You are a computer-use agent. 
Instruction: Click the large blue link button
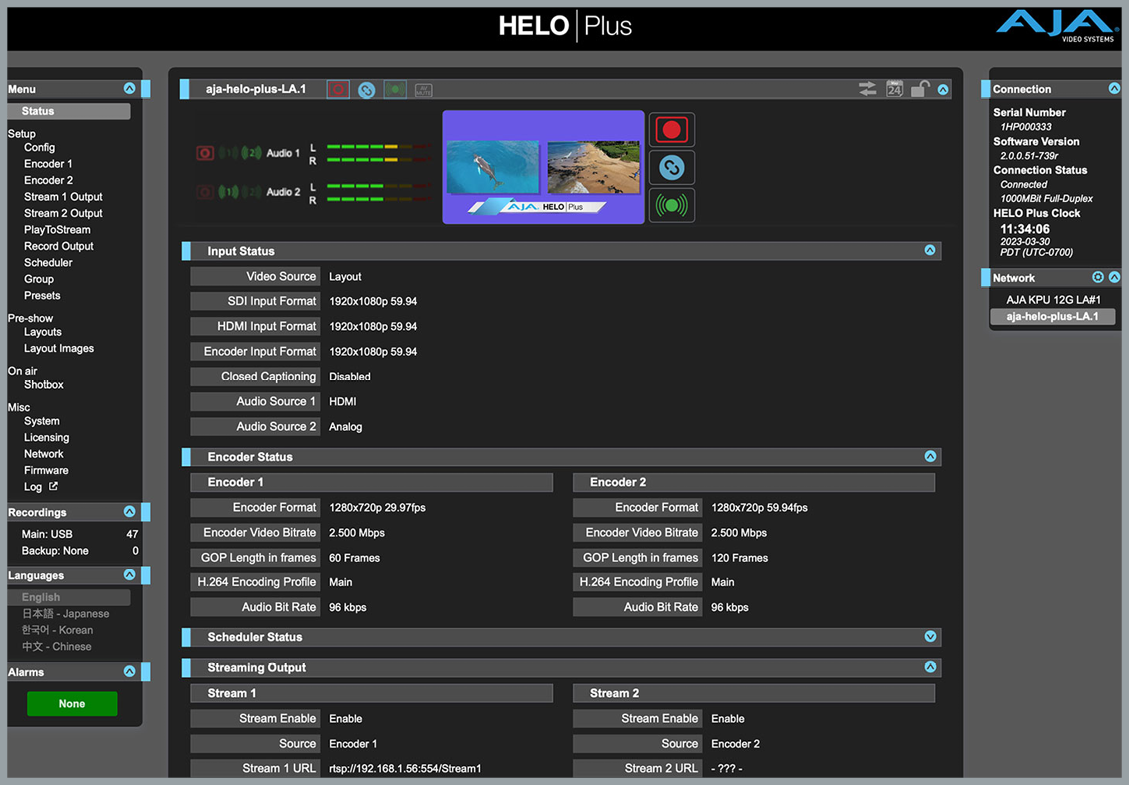click(671, 168)
